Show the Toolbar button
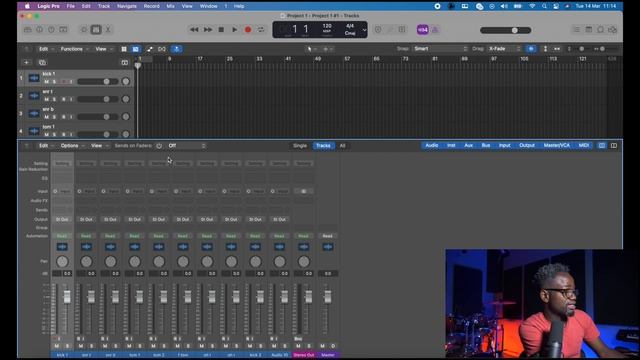The height and width of the screenshot is (360, 640). 63,30
